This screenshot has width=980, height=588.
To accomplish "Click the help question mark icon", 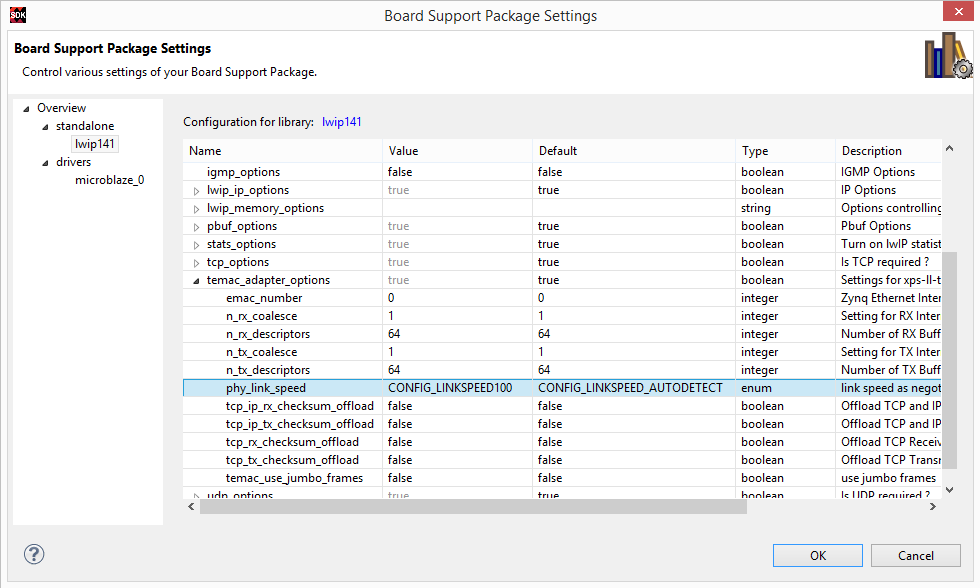I will 34,554.
